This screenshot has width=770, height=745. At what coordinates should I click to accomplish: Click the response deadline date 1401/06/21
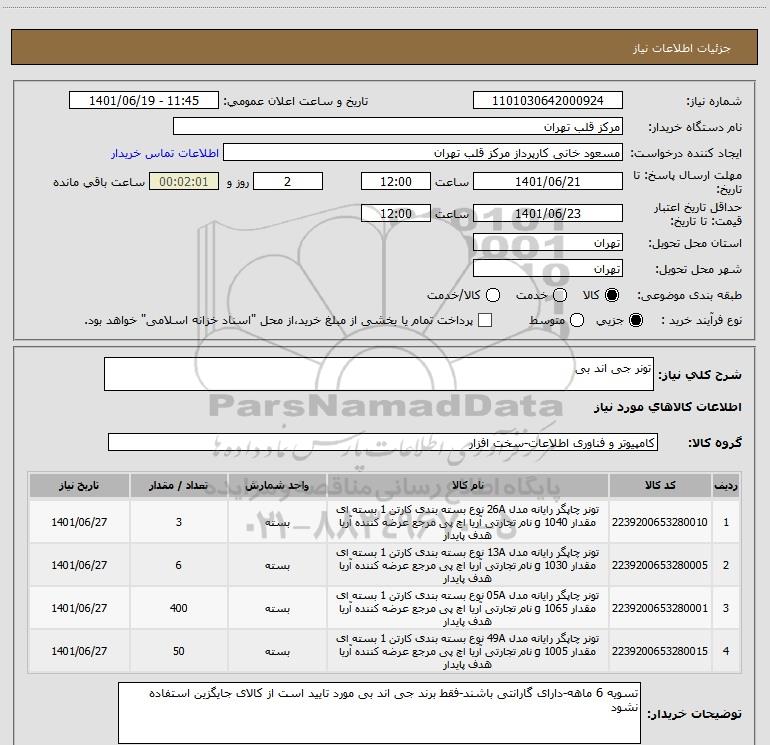[x=548, y=181]
